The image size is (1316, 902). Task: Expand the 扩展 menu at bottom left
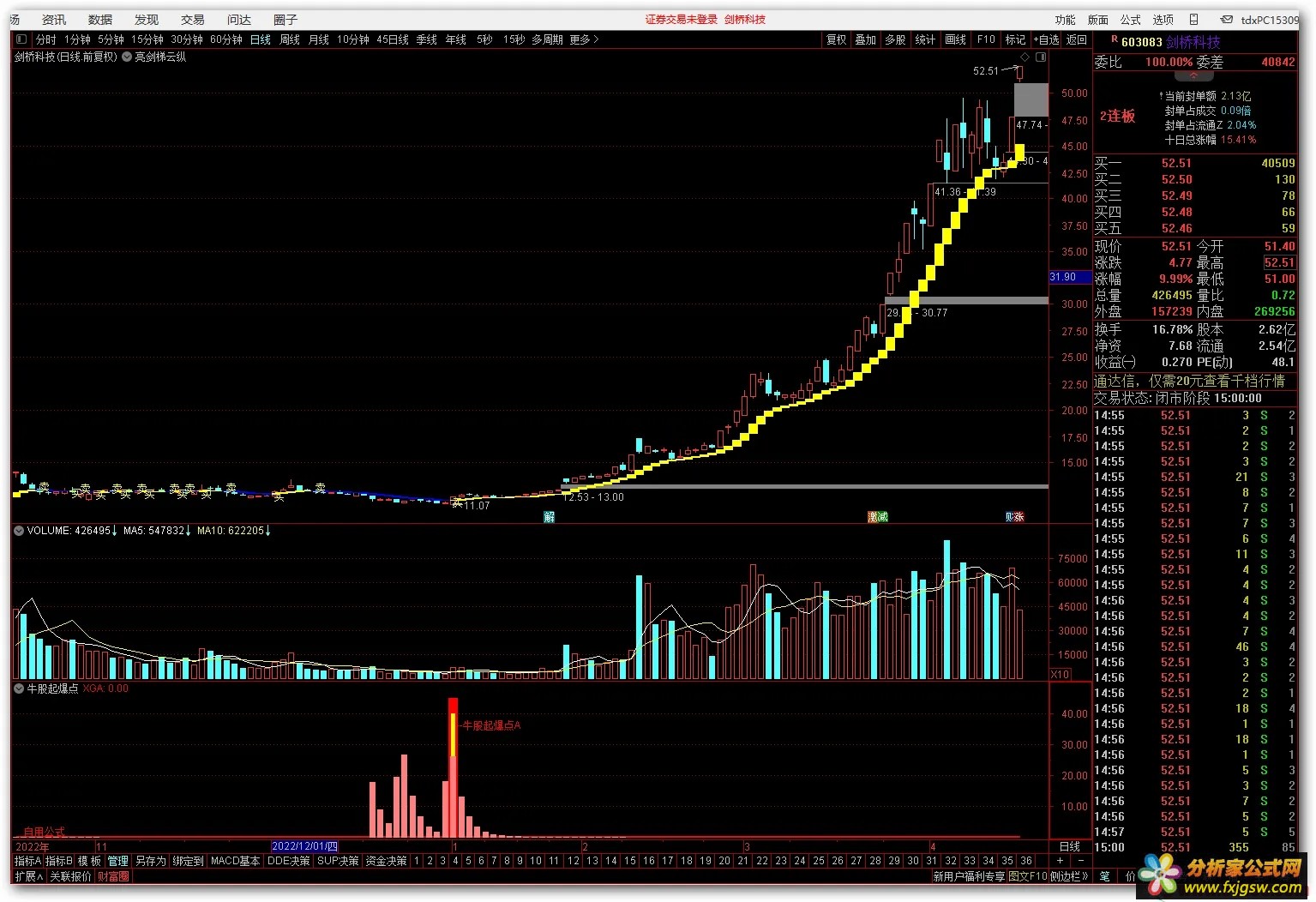coord(28,876)
